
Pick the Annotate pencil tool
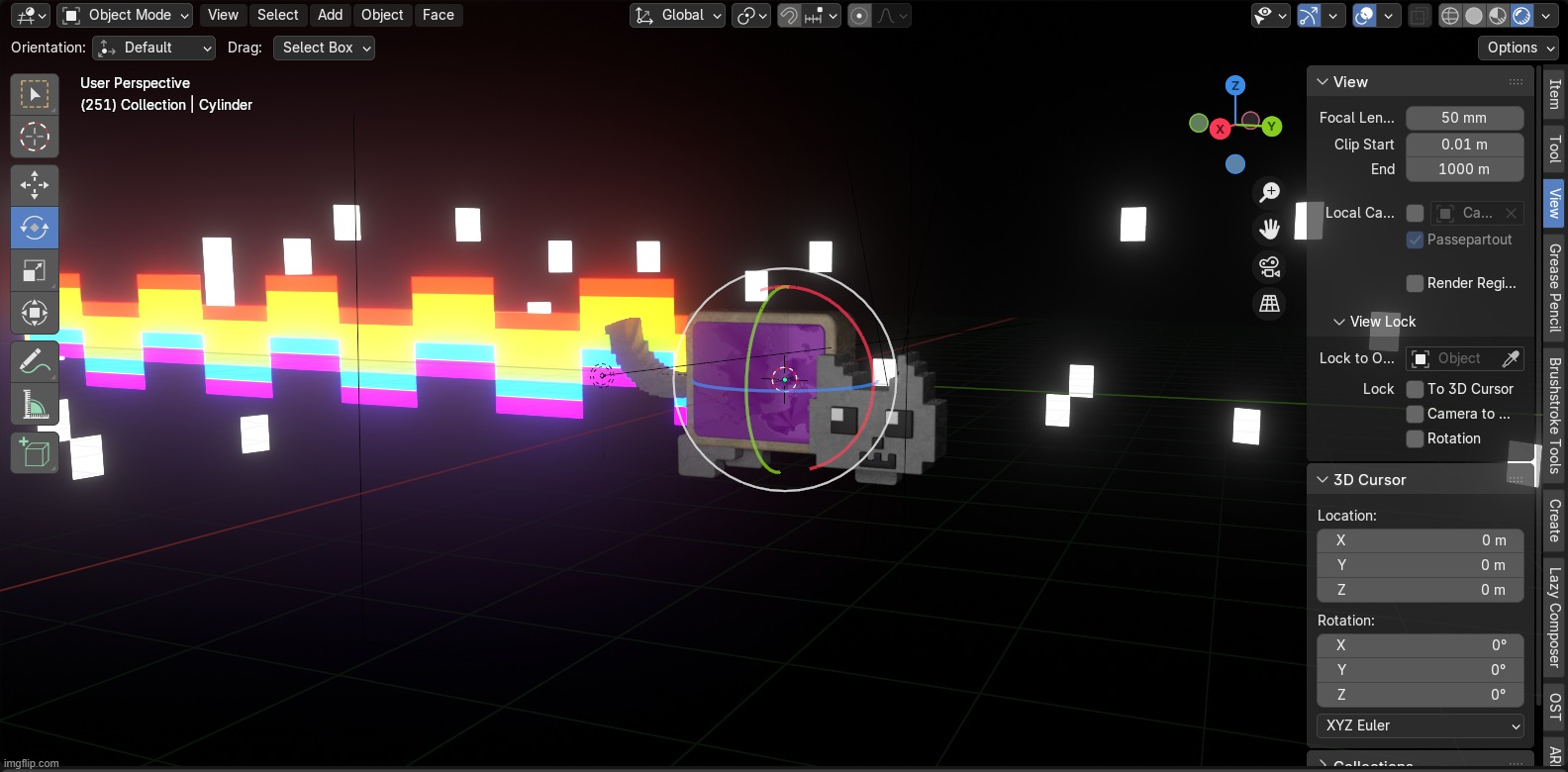point(35,362)
